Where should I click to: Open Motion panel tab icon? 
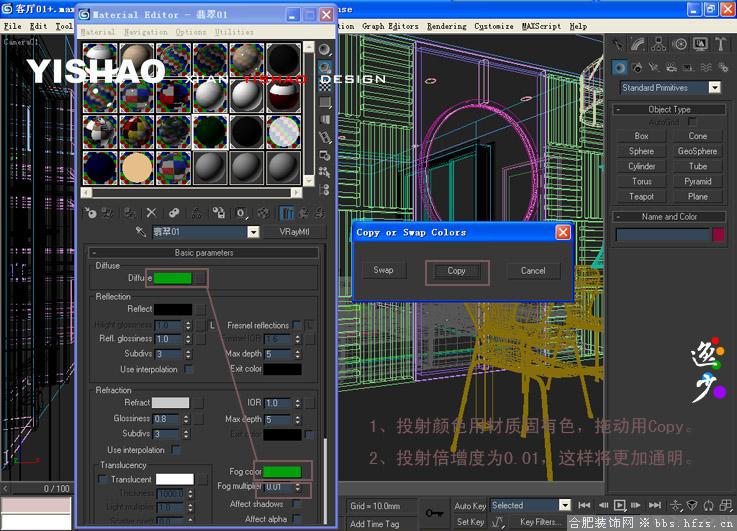pos(679,44)
